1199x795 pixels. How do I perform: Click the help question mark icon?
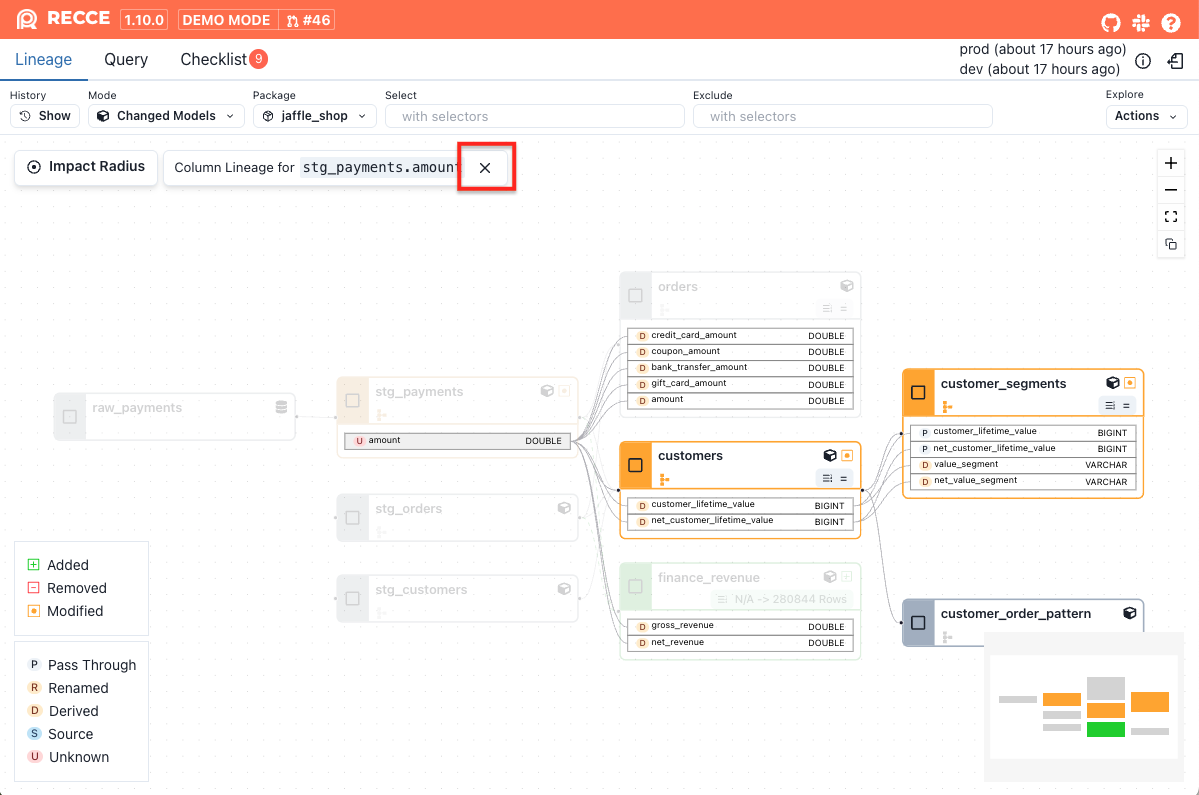[1171, 22]
